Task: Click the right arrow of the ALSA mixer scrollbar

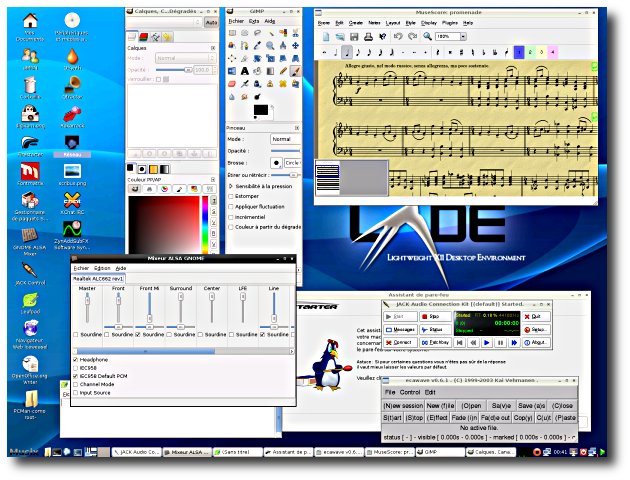Action: [292, 351]
